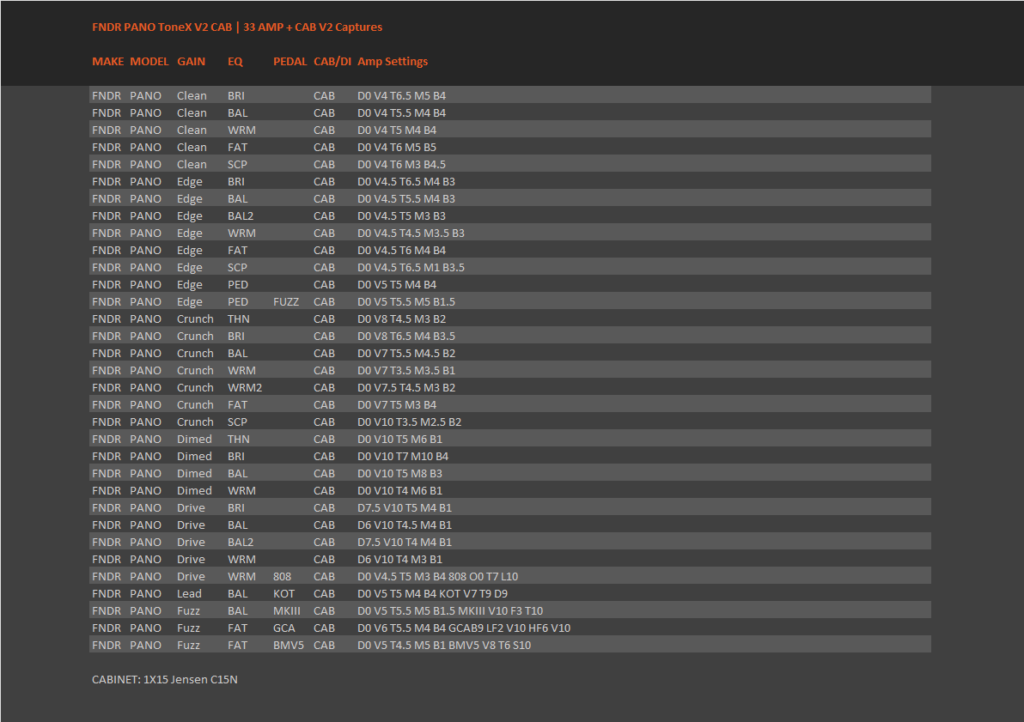
Task: Click settings 'D0 V4 T6 M3 B4.5'
Action: pyautogui.click(x=402, y=165)
